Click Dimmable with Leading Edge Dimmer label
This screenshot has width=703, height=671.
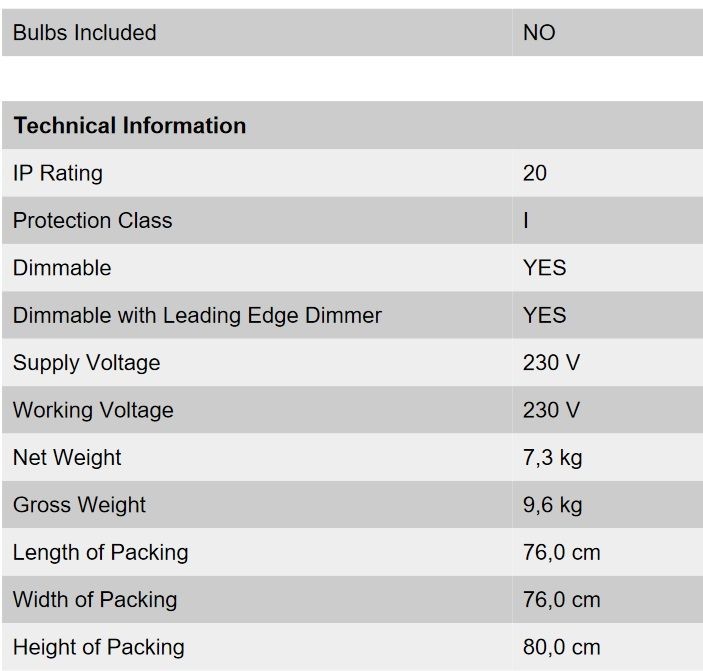197,316
